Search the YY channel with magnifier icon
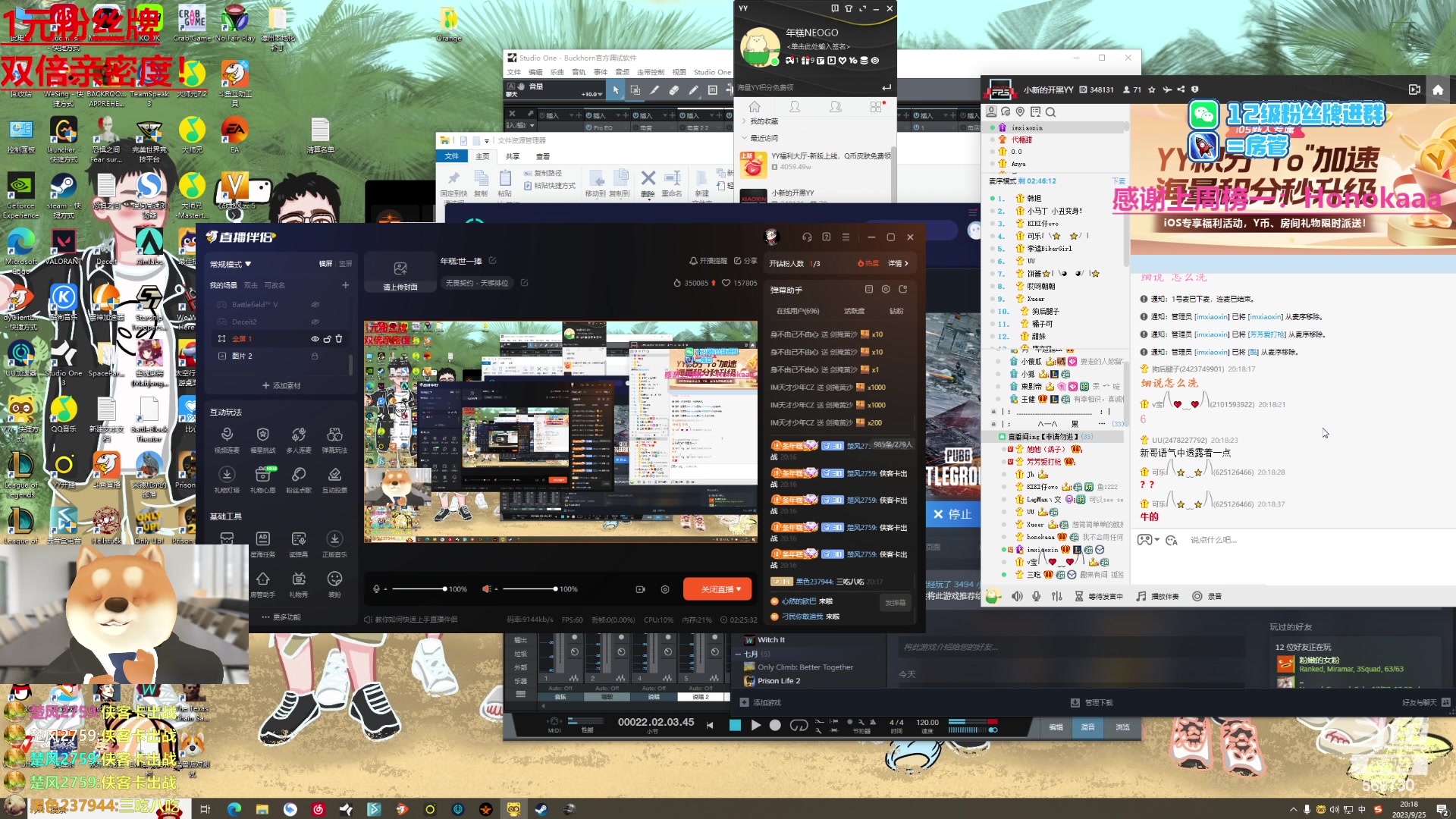Image resolution: width=1456 pixels, height=819 pixels. coord(1050,112)
